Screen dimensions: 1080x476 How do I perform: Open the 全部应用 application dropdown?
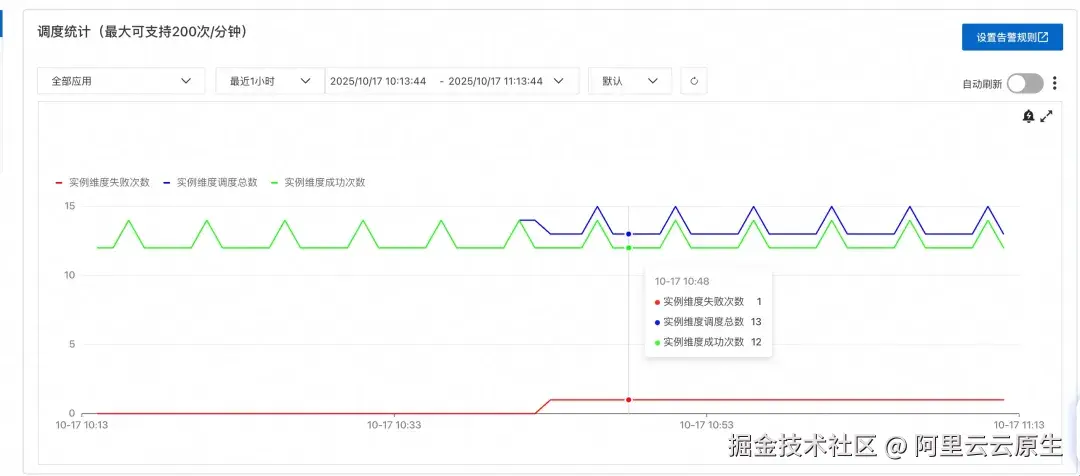[x=121, y=81]
